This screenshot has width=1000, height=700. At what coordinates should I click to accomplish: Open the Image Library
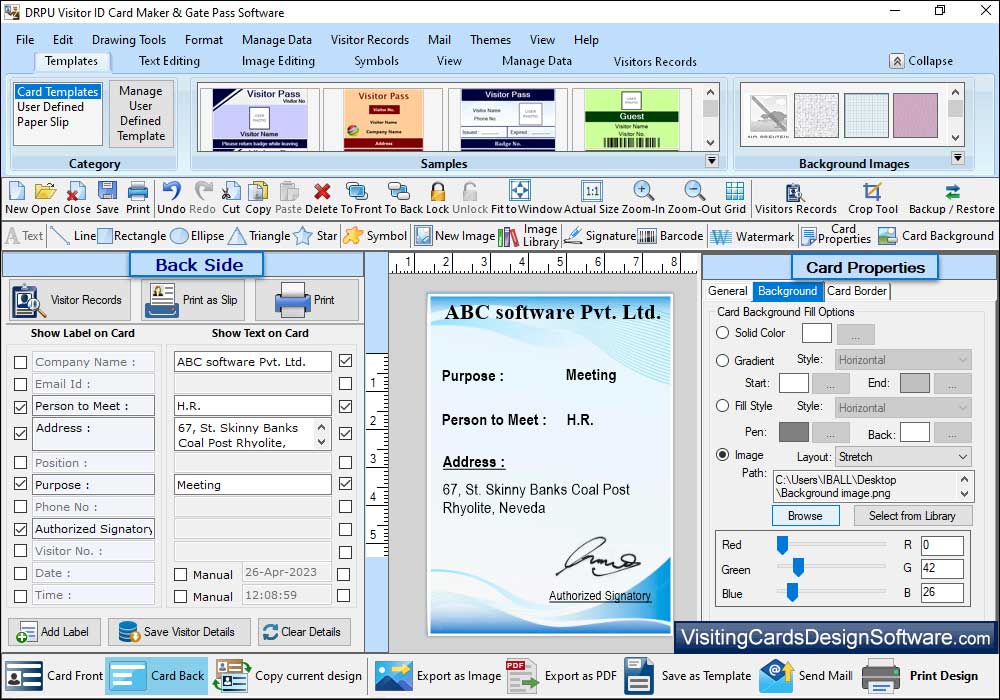pyautogui.click(x=528, y=236)
